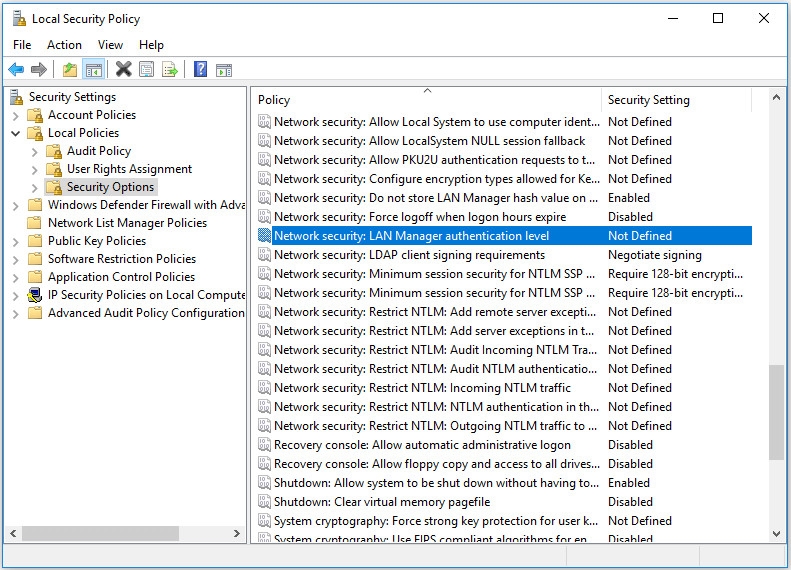Open the File menu
The height and width of the screenshot is (570, 791).
22,45
